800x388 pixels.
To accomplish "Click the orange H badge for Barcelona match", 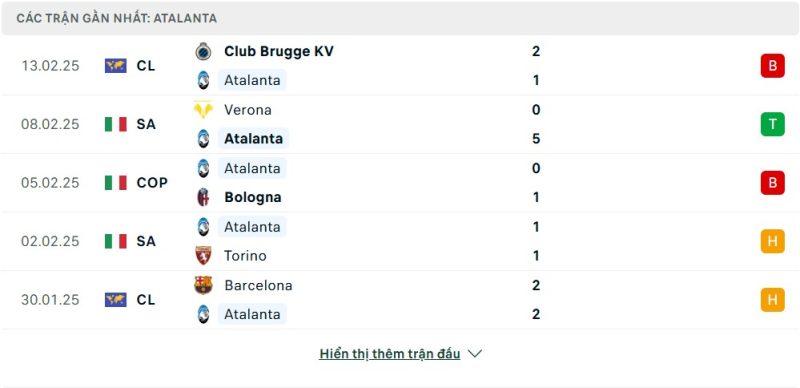I will (772, 300).
